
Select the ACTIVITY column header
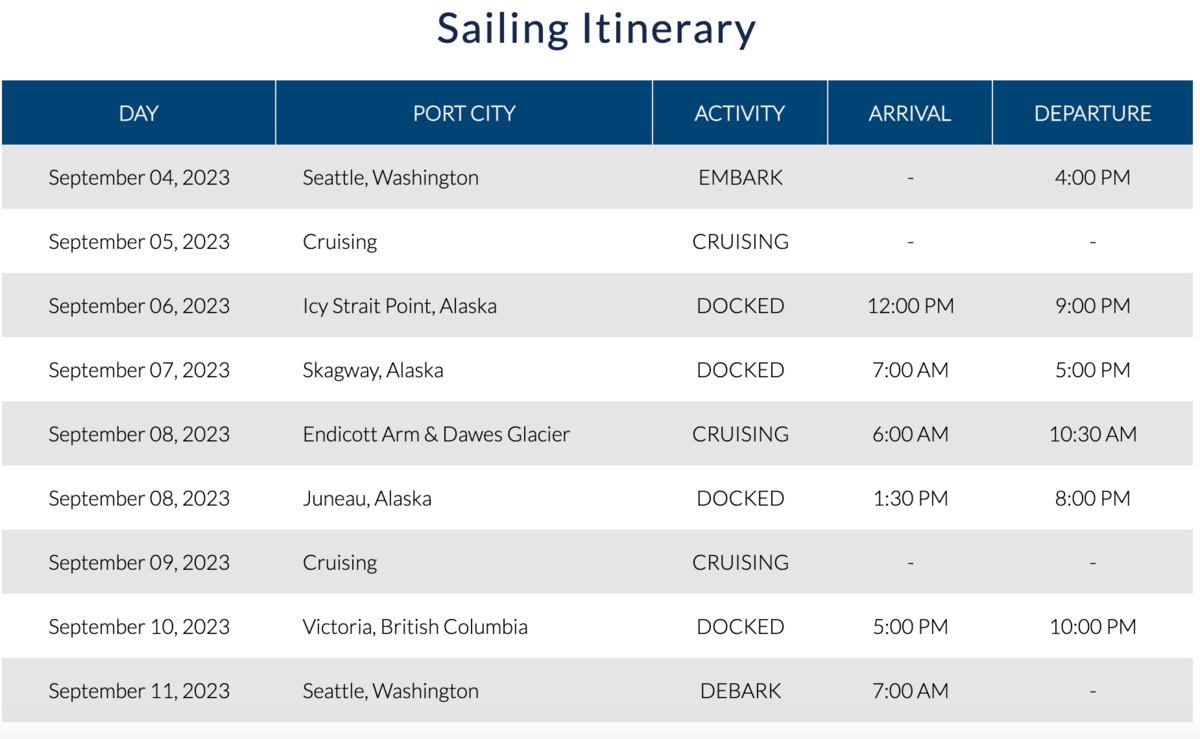(x=740, y=113)
